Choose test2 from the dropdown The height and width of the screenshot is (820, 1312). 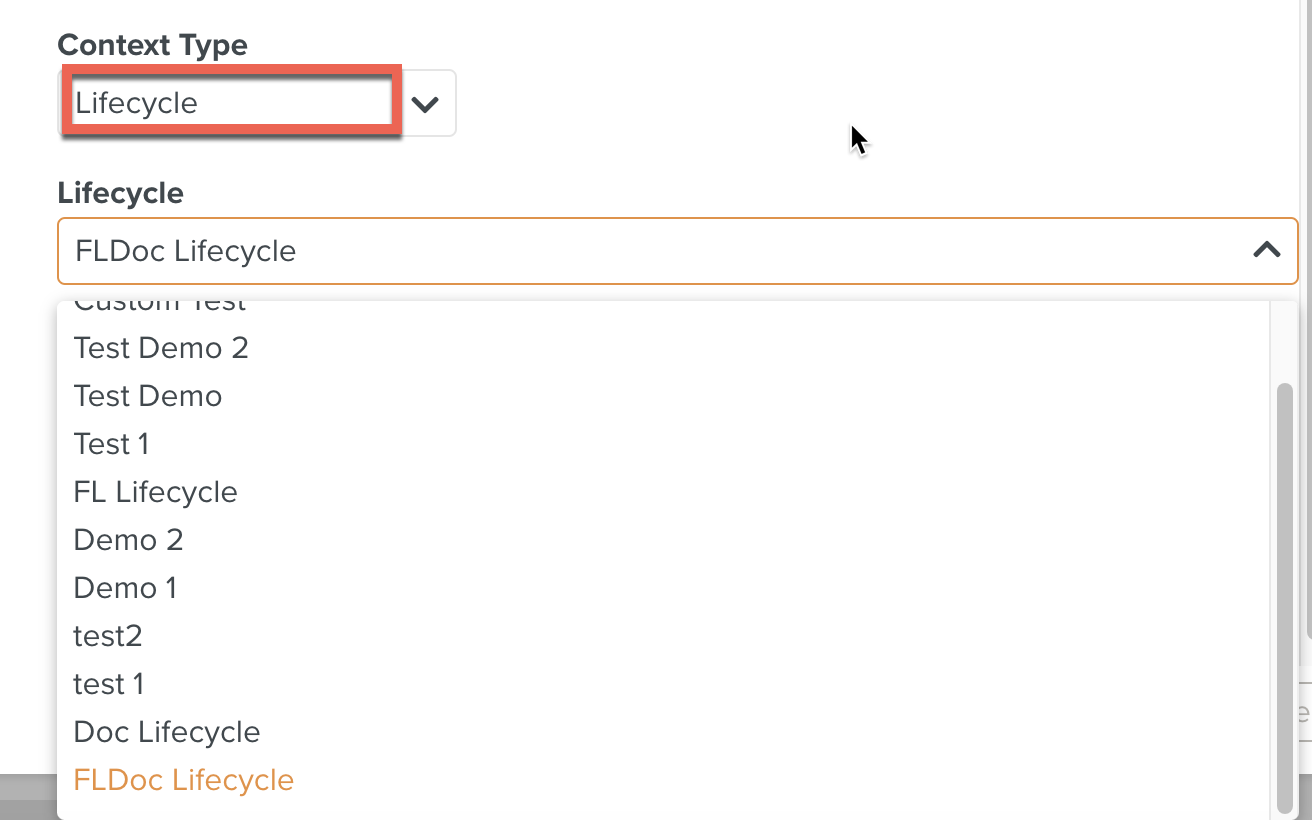pyautogui.click(x=107, y=636)
